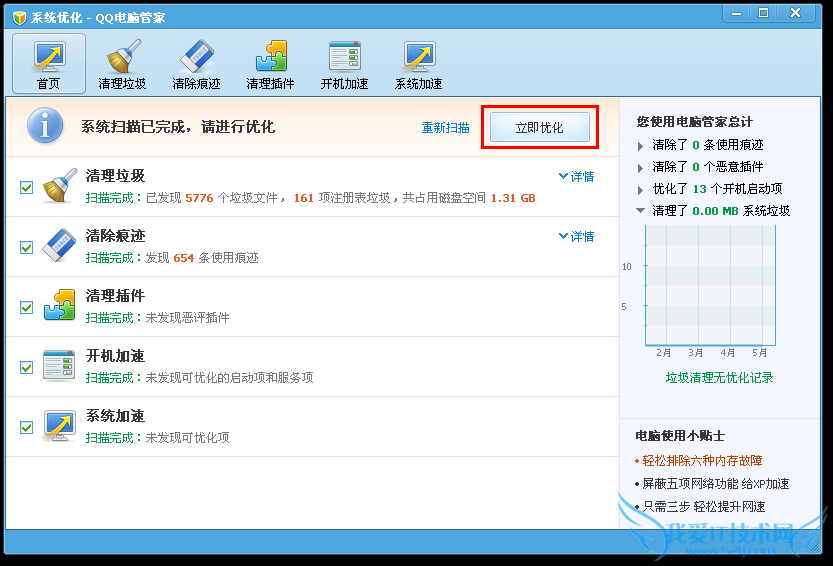Open the 清理垃圾 broom toolbar icon
The height and width of the screenshot is (566, 833).
coord(123,64)
